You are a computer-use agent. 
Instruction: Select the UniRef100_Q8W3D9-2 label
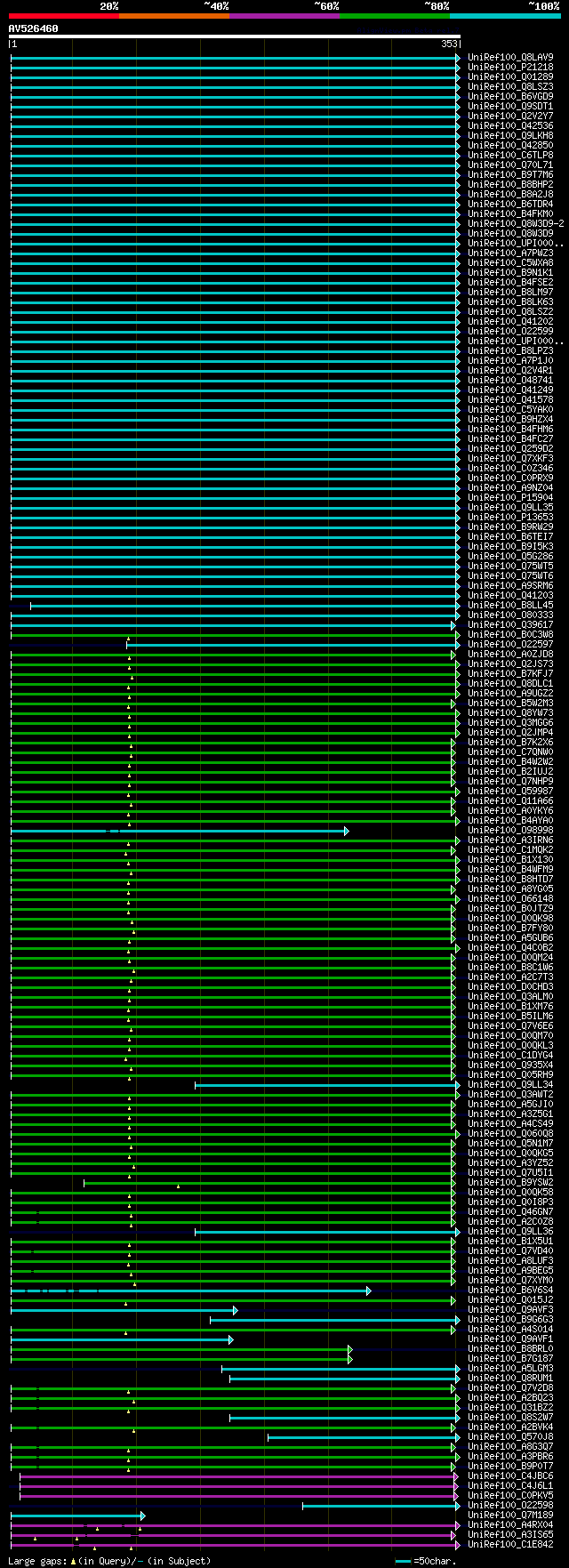point(516,223)
